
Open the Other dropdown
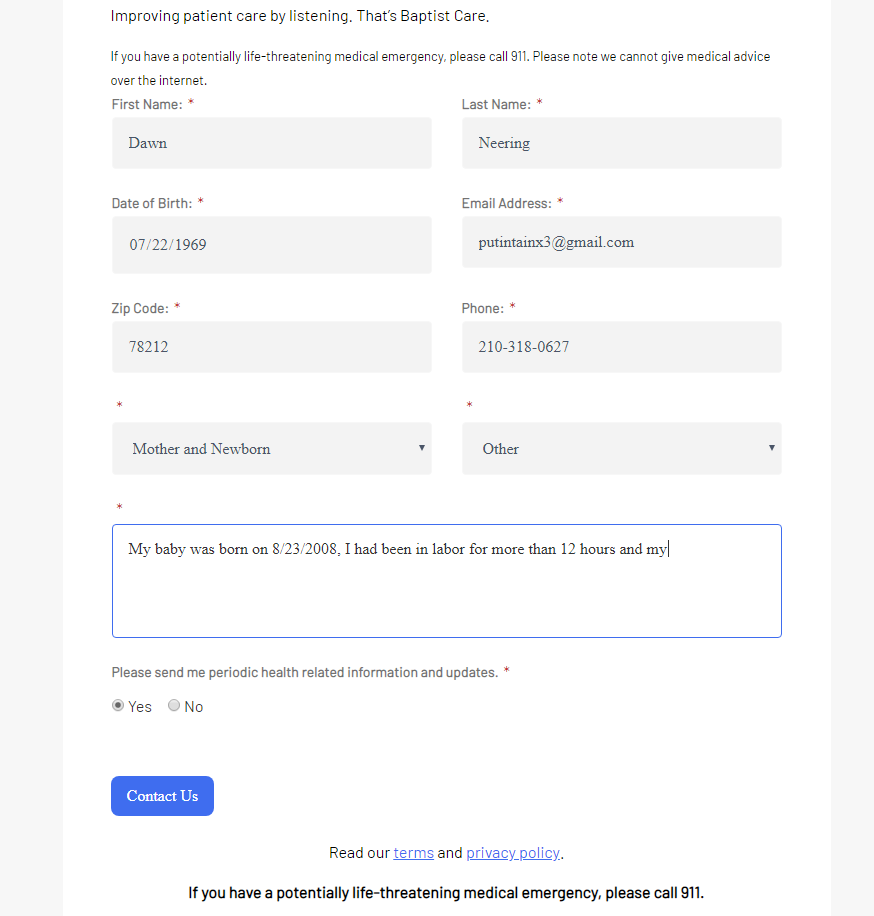coord(622,449)
